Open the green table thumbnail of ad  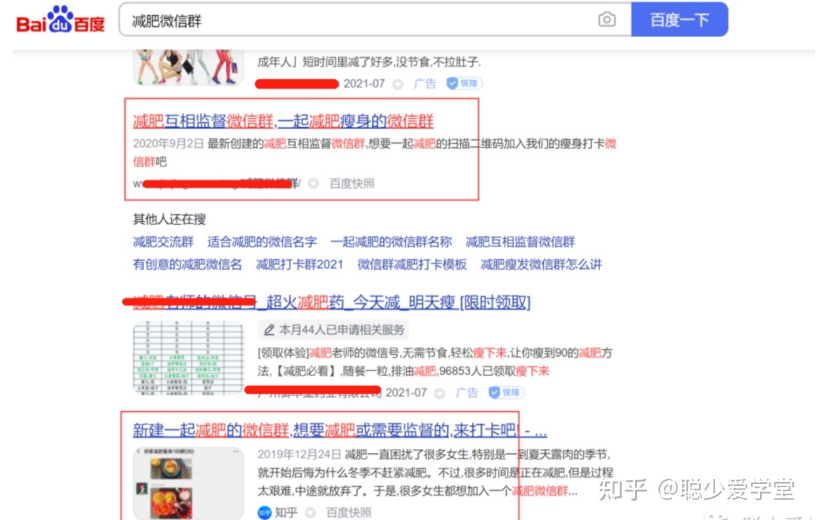pos(188,358)
